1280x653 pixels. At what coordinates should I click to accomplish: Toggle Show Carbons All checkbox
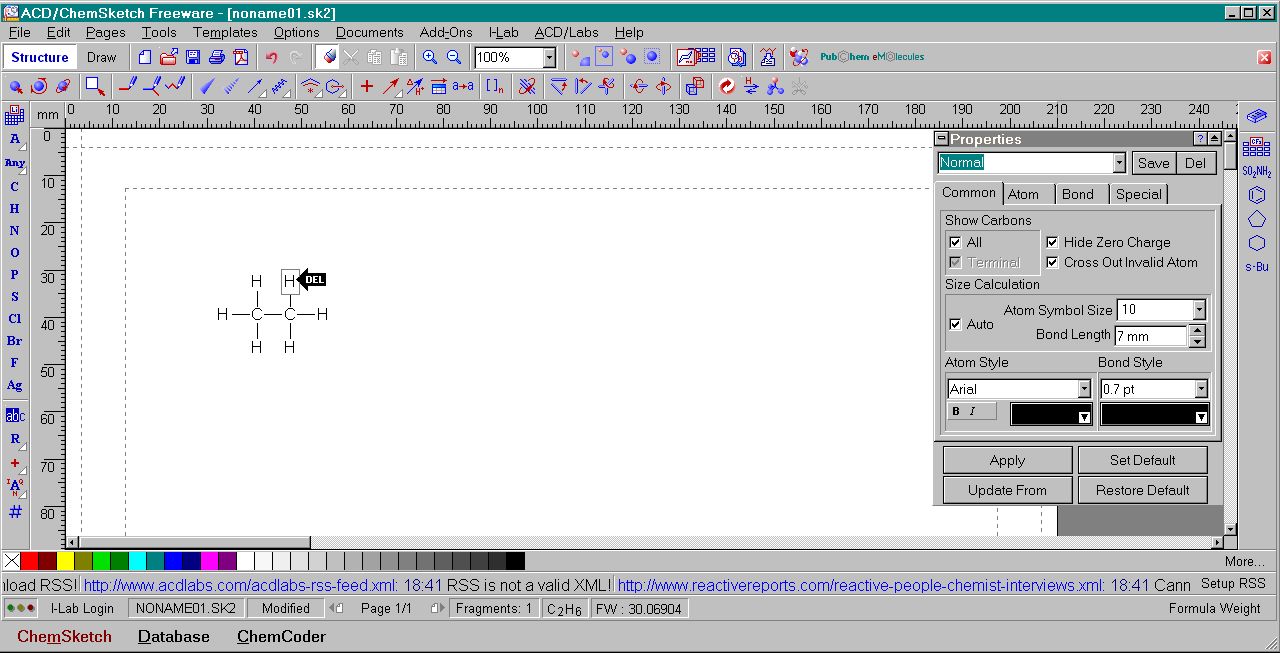(955, 242)
